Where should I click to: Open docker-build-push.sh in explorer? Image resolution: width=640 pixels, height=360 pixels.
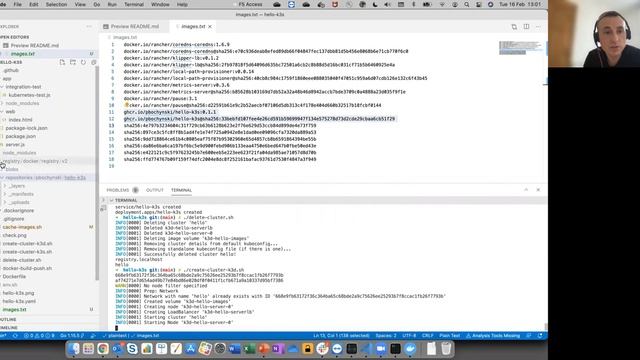(x=27, y=268)
